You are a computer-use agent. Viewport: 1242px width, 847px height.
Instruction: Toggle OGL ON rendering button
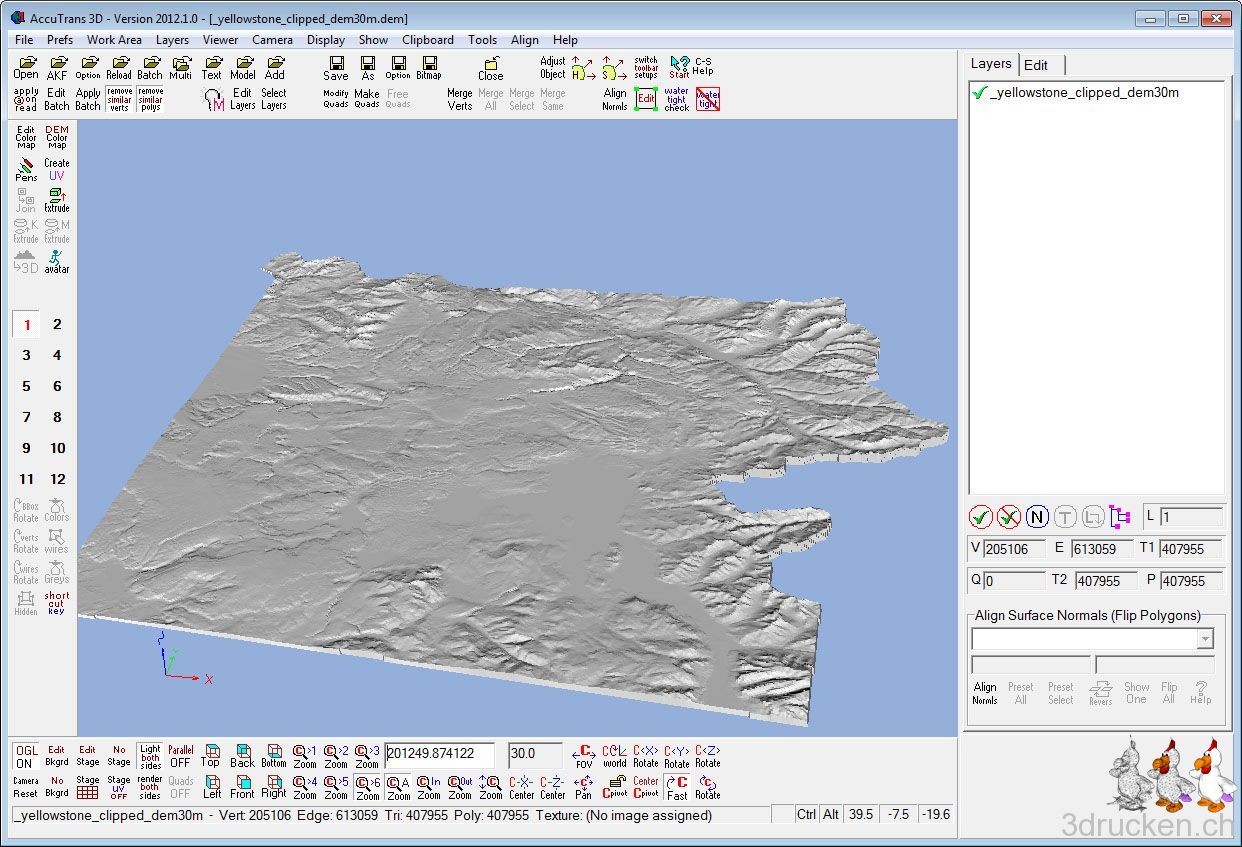pos(26,756)
